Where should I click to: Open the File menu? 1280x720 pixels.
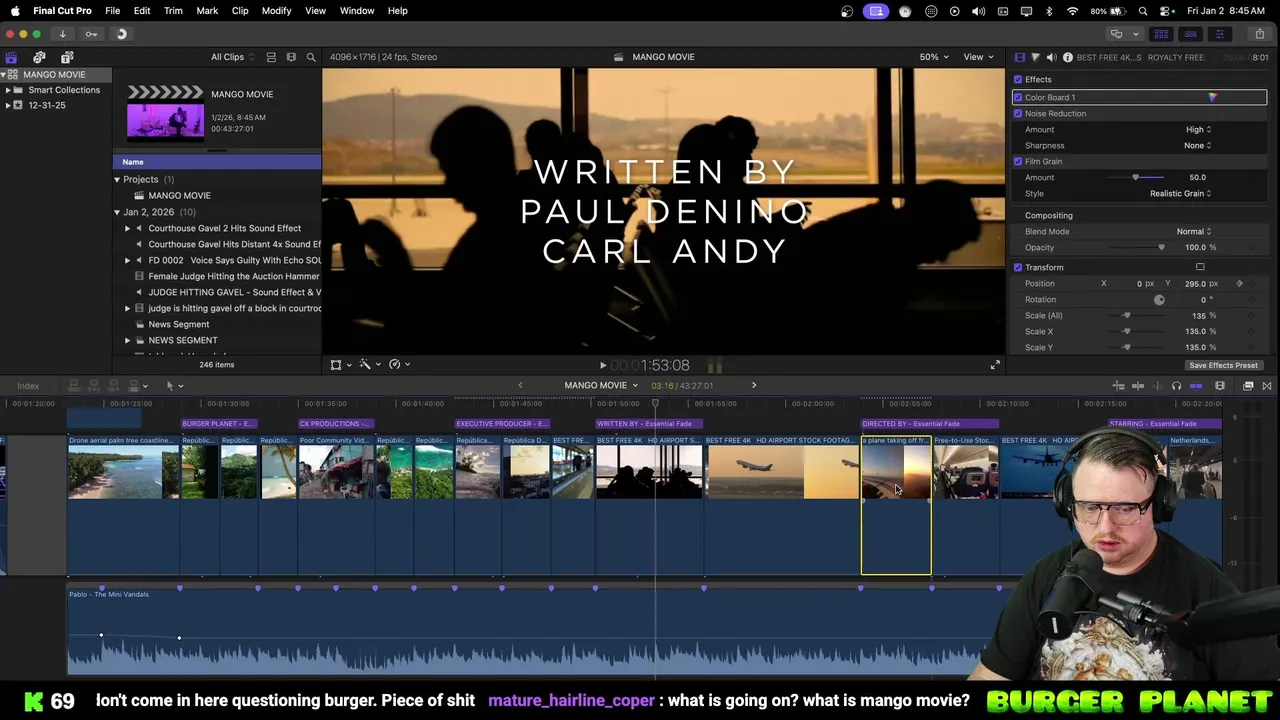click(x=113, y=11)
